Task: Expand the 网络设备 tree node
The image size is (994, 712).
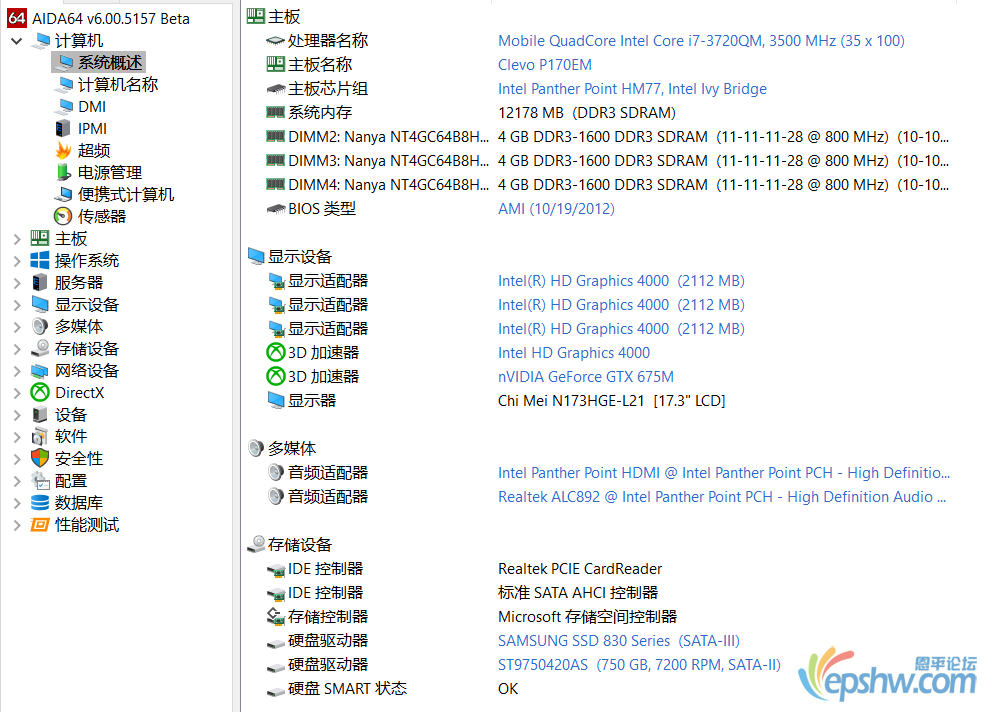Action: click(17, 371)
